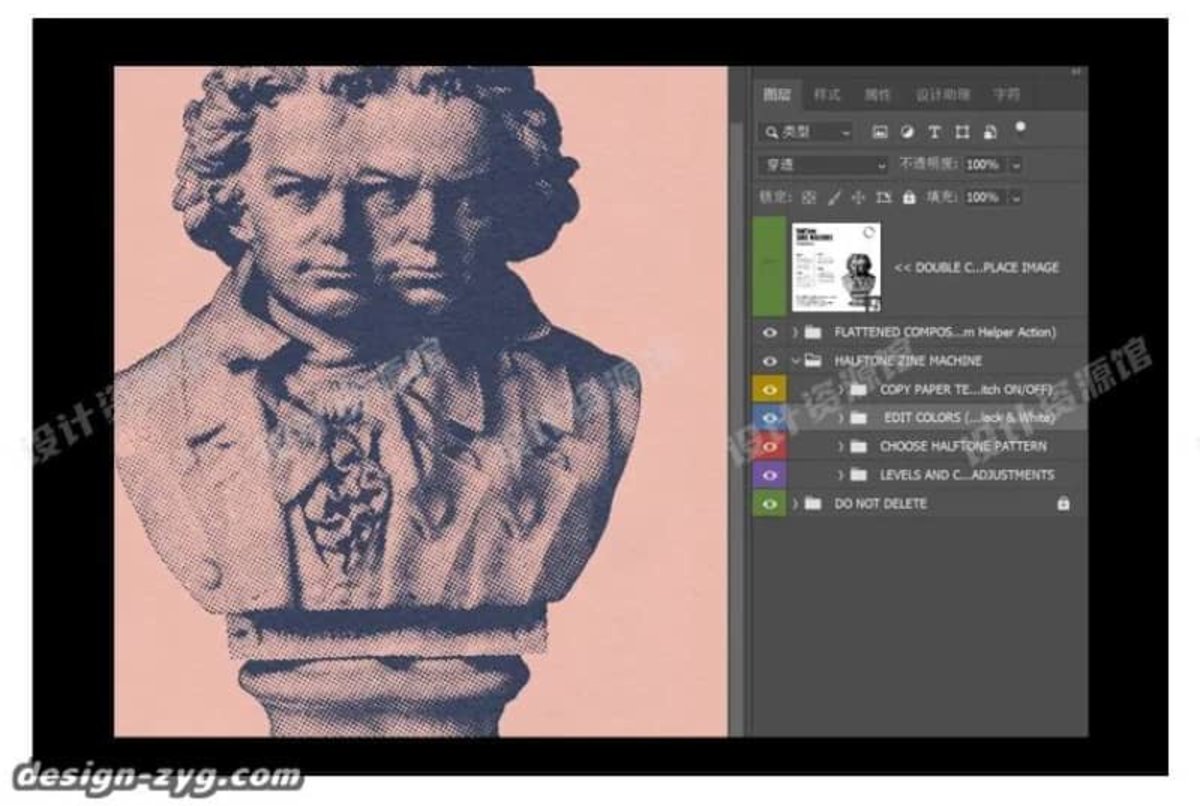Expand the EDIT COLORS group

point(841,418)
